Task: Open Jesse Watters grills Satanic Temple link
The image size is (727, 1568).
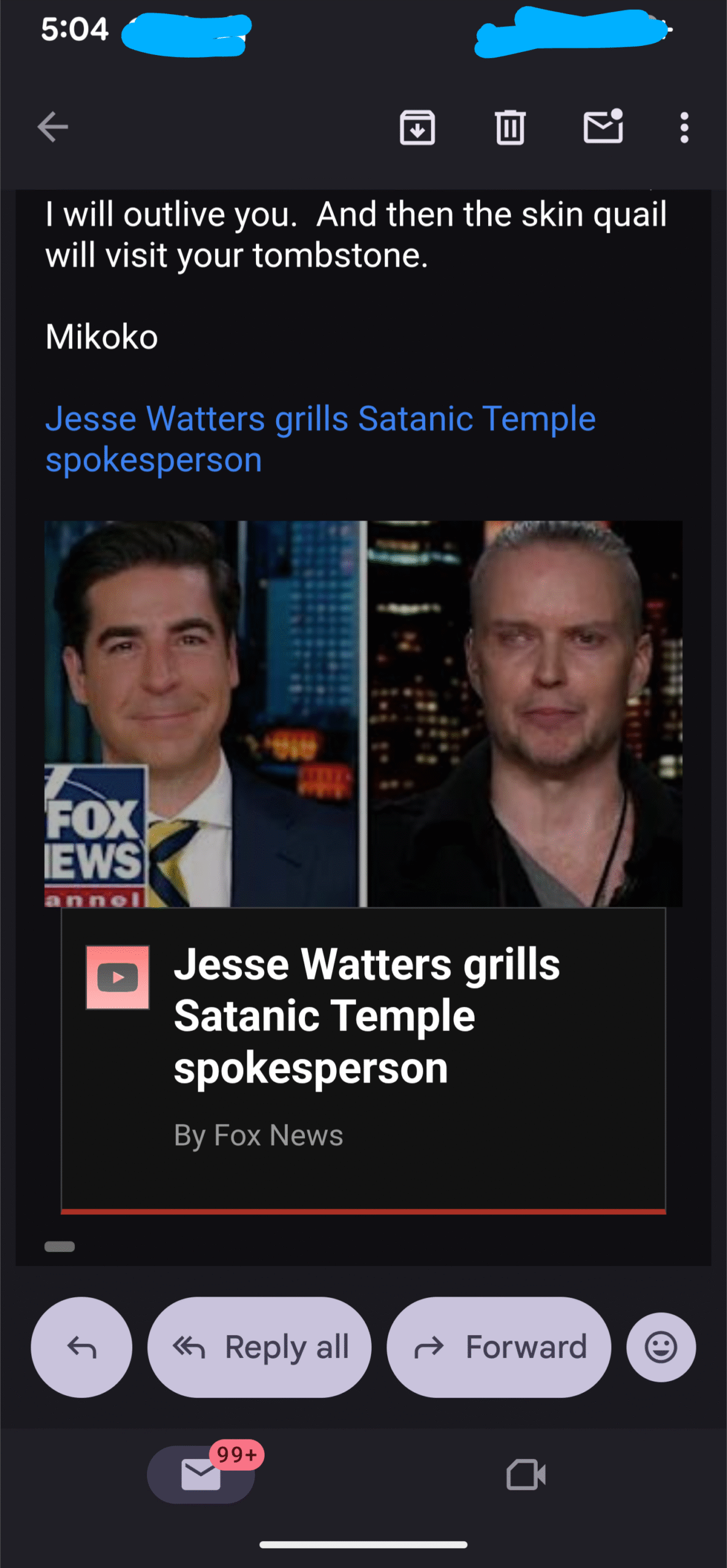Action: [320, 439]
